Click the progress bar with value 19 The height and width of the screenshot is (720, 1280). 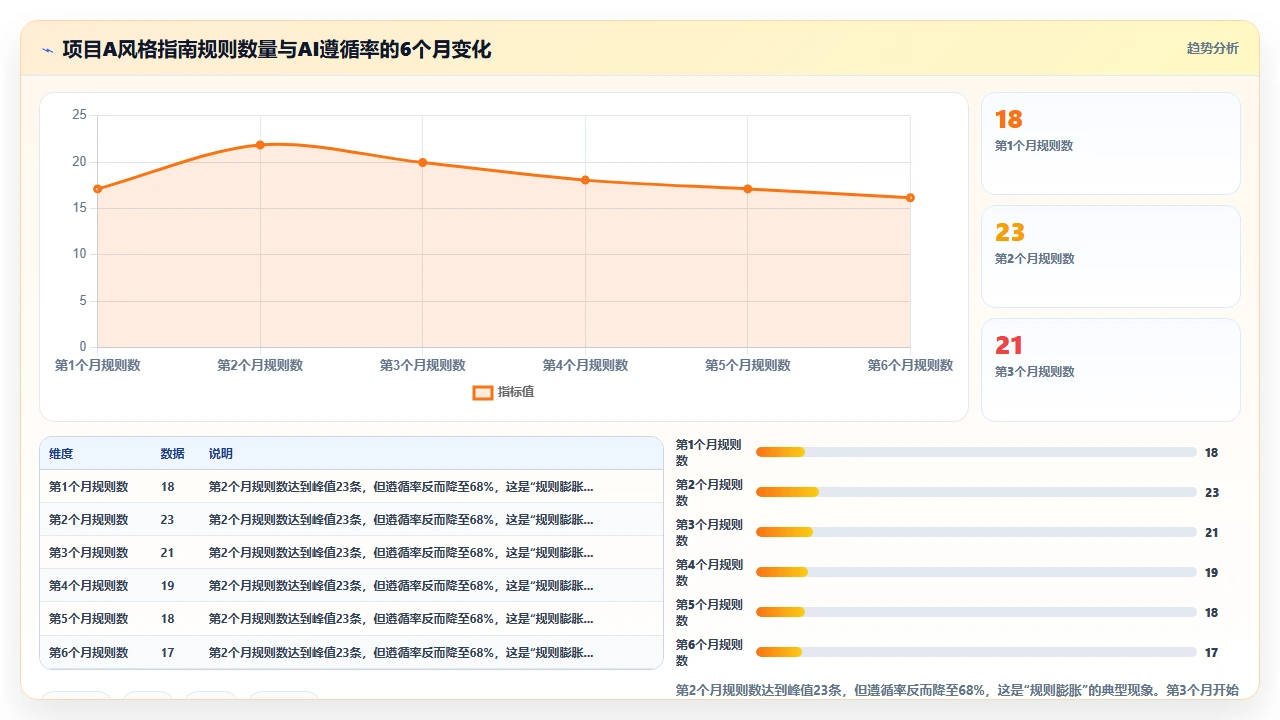tap(976, 572)
